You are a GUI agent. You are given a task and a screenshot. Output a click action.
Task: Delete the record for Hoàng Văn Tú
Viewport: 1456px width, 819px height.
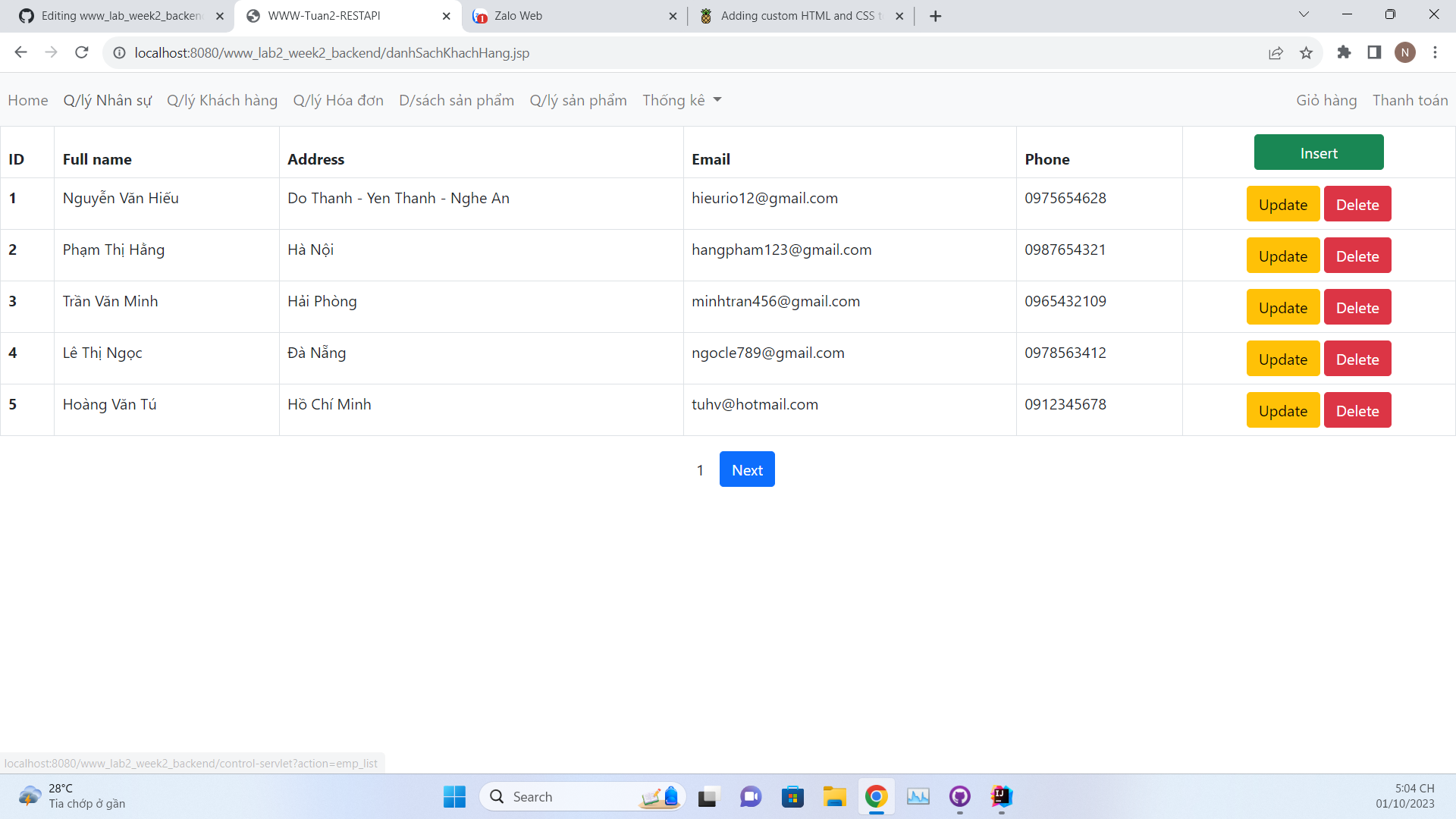(x=1357, y=409)
